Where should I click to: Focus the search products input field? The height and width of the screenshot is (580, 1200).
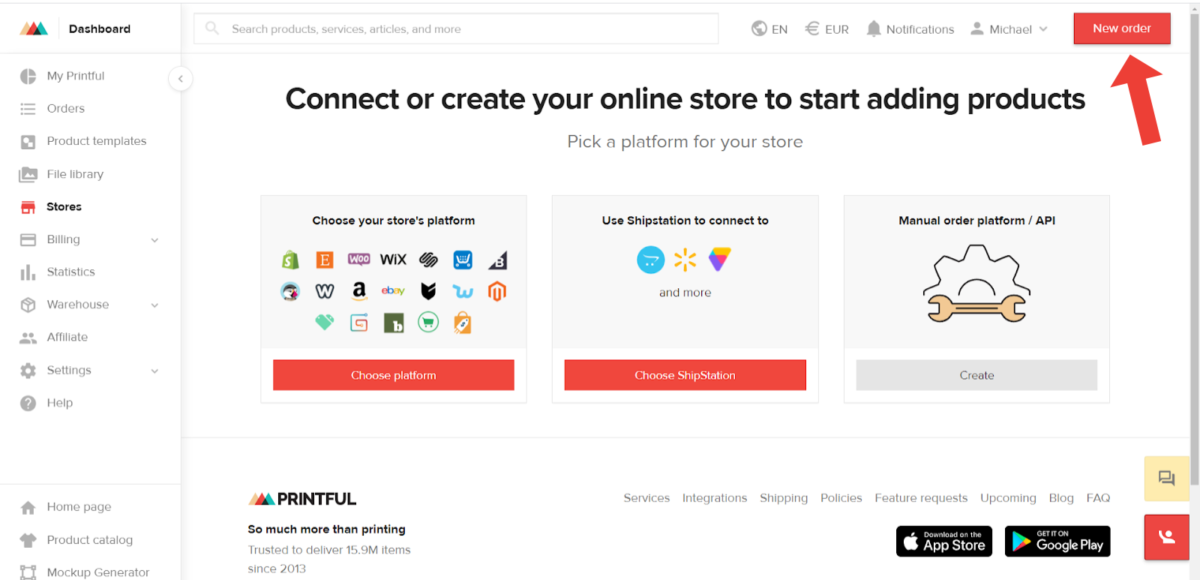coord(456,29)
